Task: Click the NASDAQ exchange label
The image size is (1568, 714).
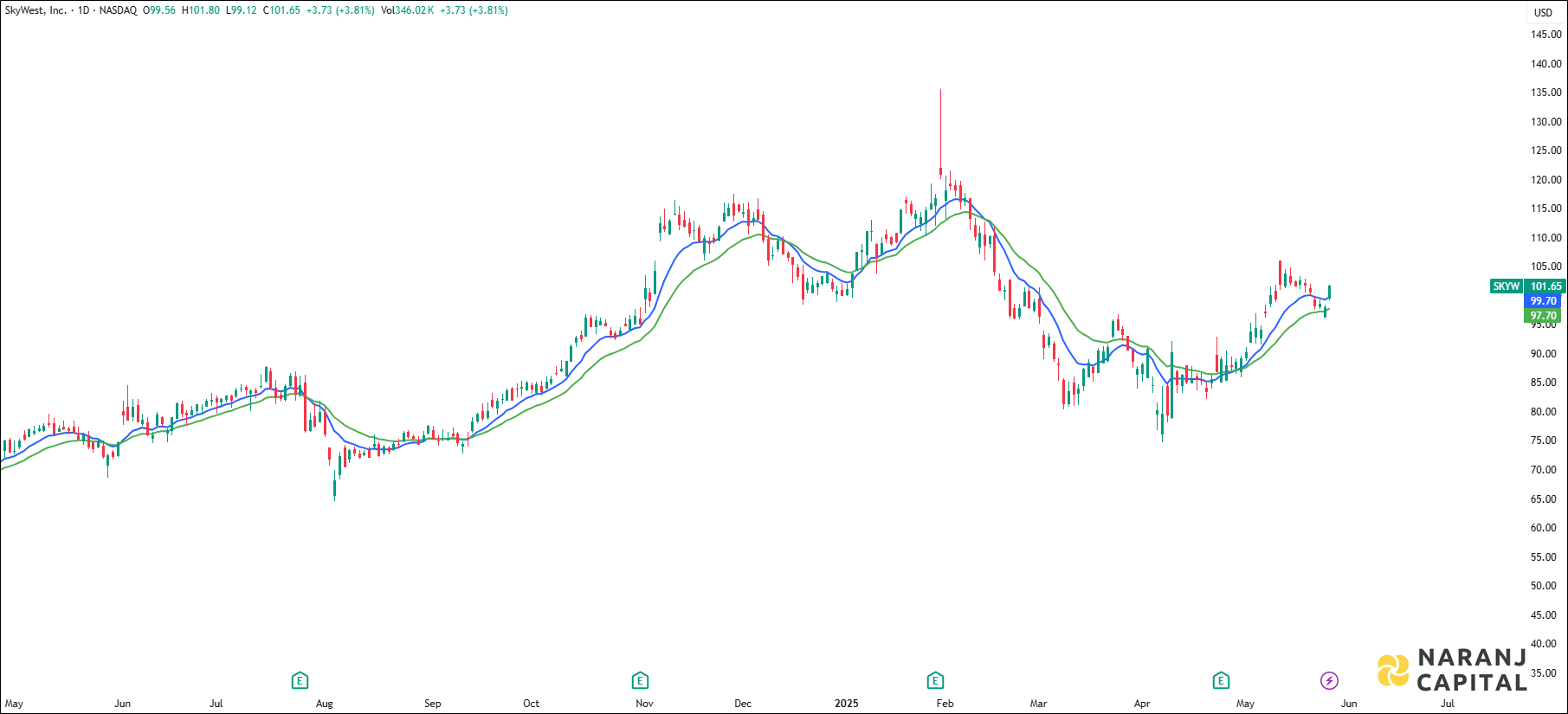Action: [118, 10]
